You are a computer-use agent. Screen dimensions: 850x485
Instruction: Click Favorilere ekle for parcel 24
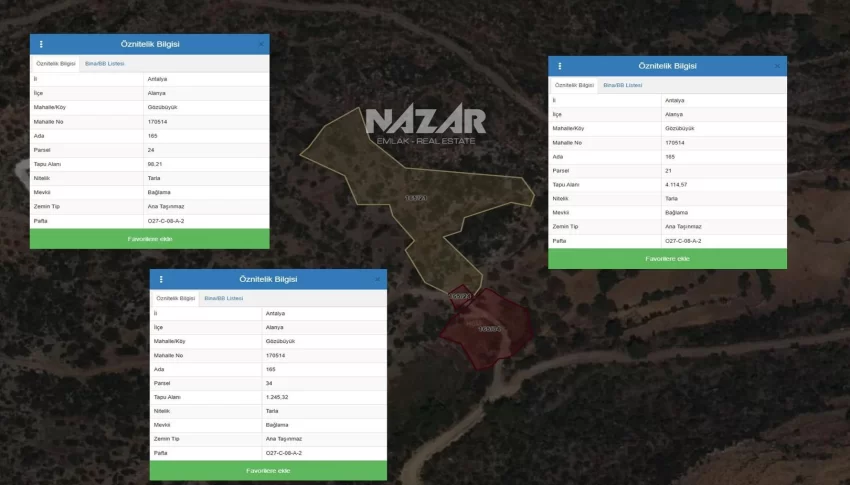click(149, 239)
